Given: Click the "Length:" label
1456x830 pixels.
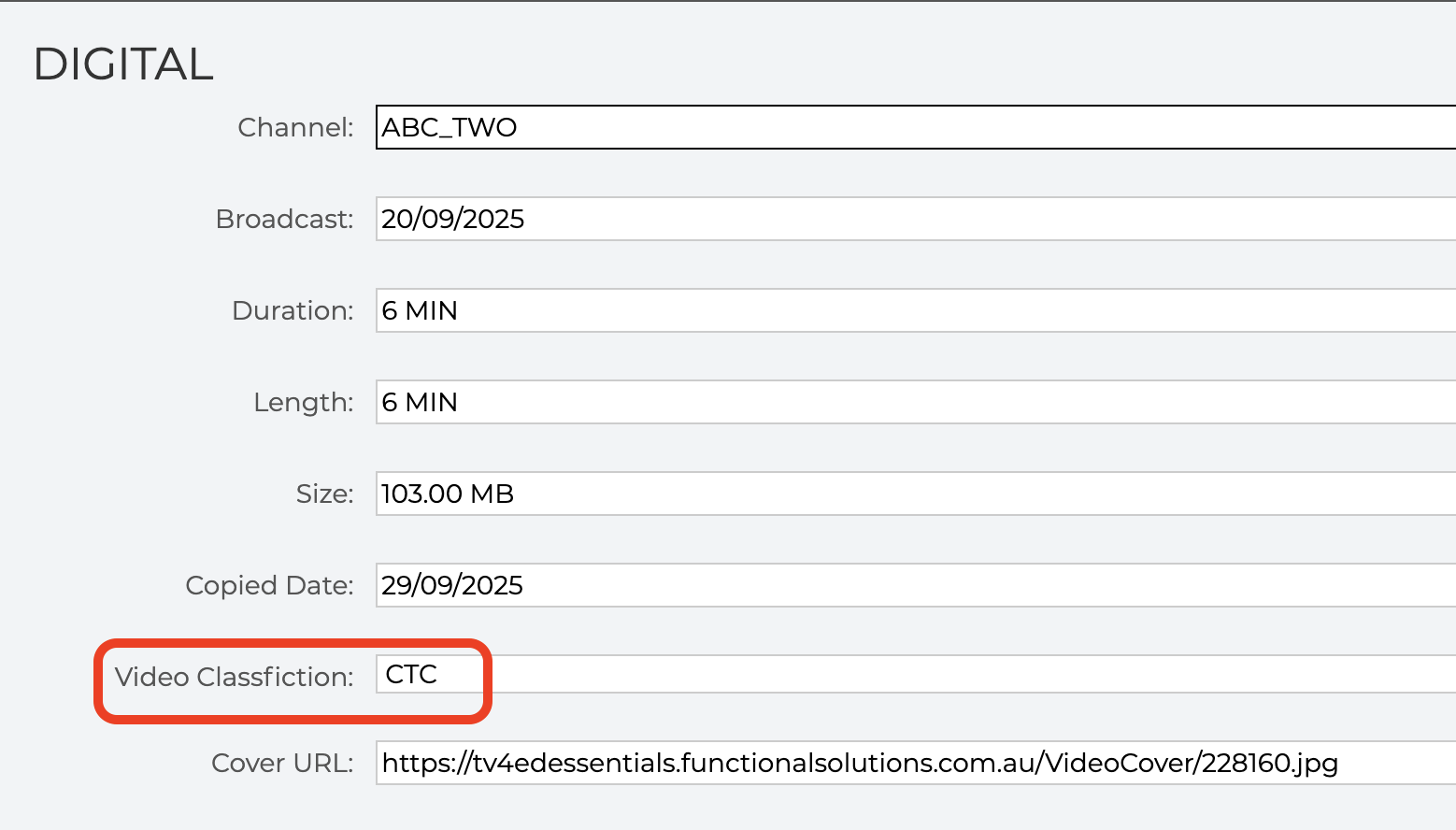Looking at the screenshot, I should click(303, 402).
